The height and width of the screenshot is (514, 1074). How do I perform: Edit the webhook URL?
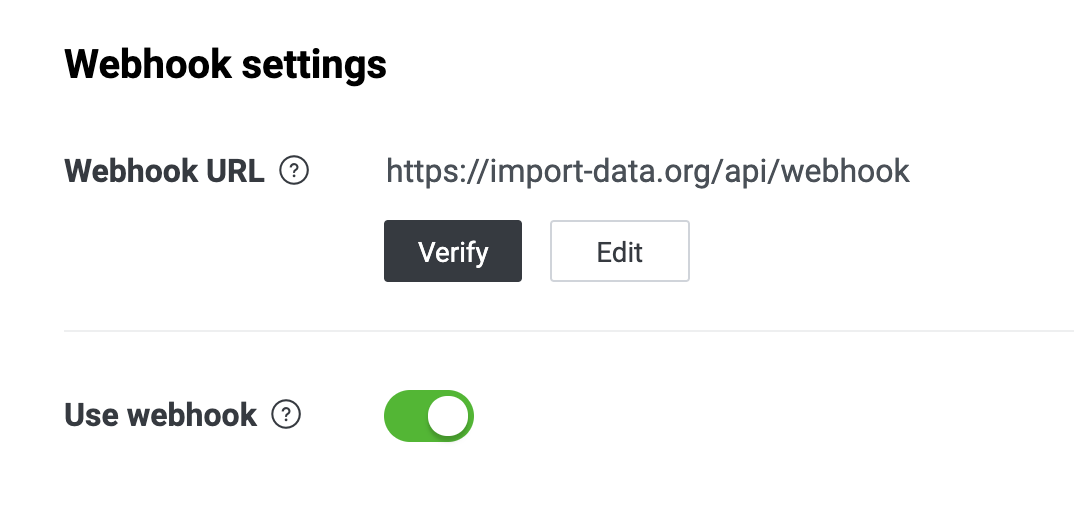point(620,251)
